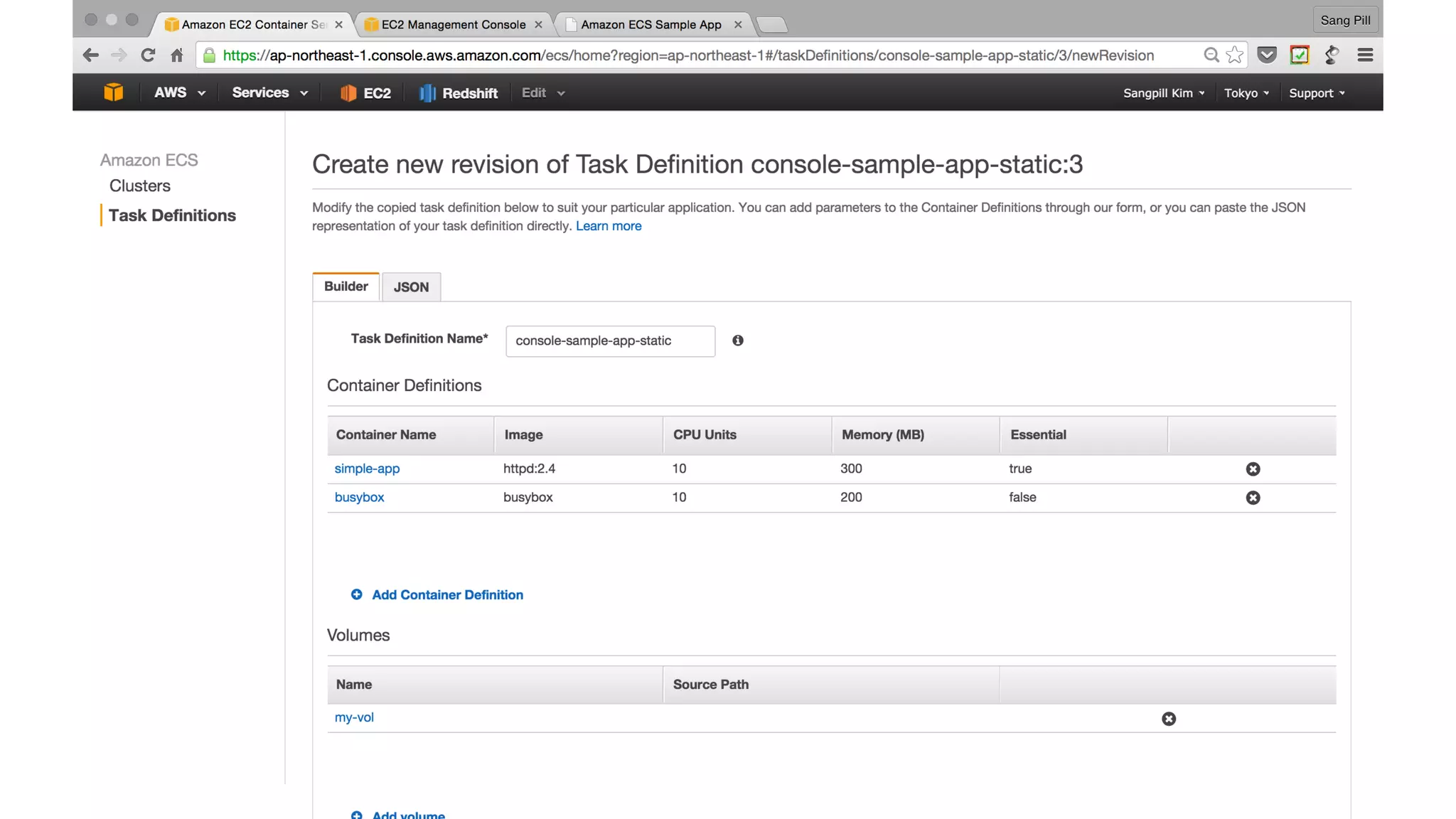
Task: Click the AWS cube home icon
Action: pos(113,92)
